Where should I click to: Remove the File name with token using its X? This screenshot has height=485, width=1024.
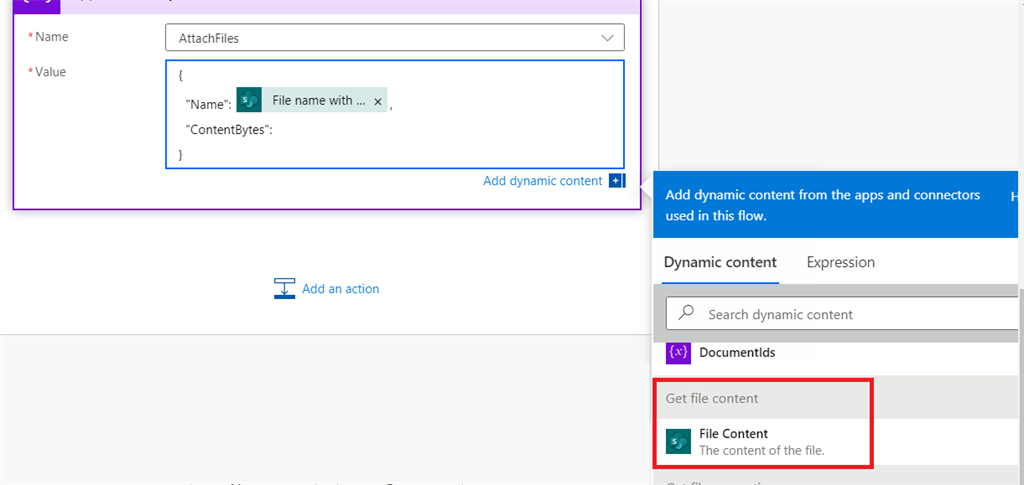pos(377,102)
